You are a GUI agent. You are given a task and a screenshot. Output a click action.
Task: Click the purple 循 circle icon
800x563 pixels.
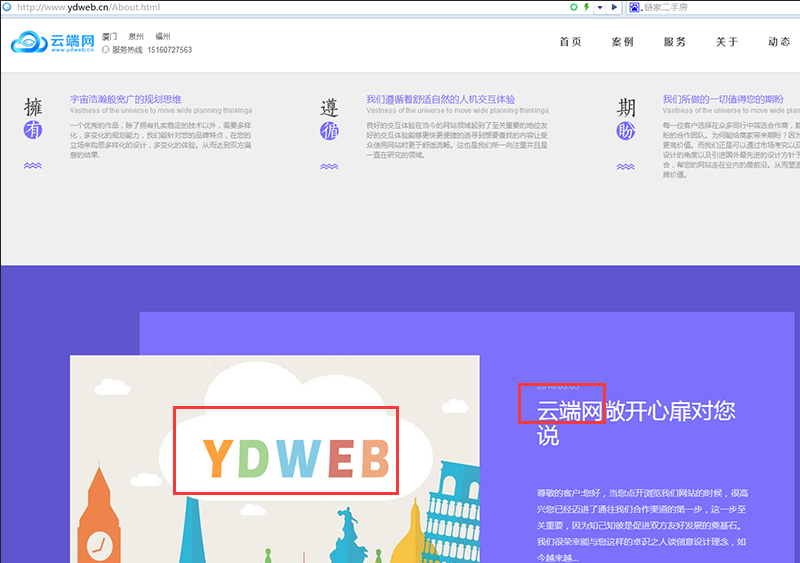point(329,131)
